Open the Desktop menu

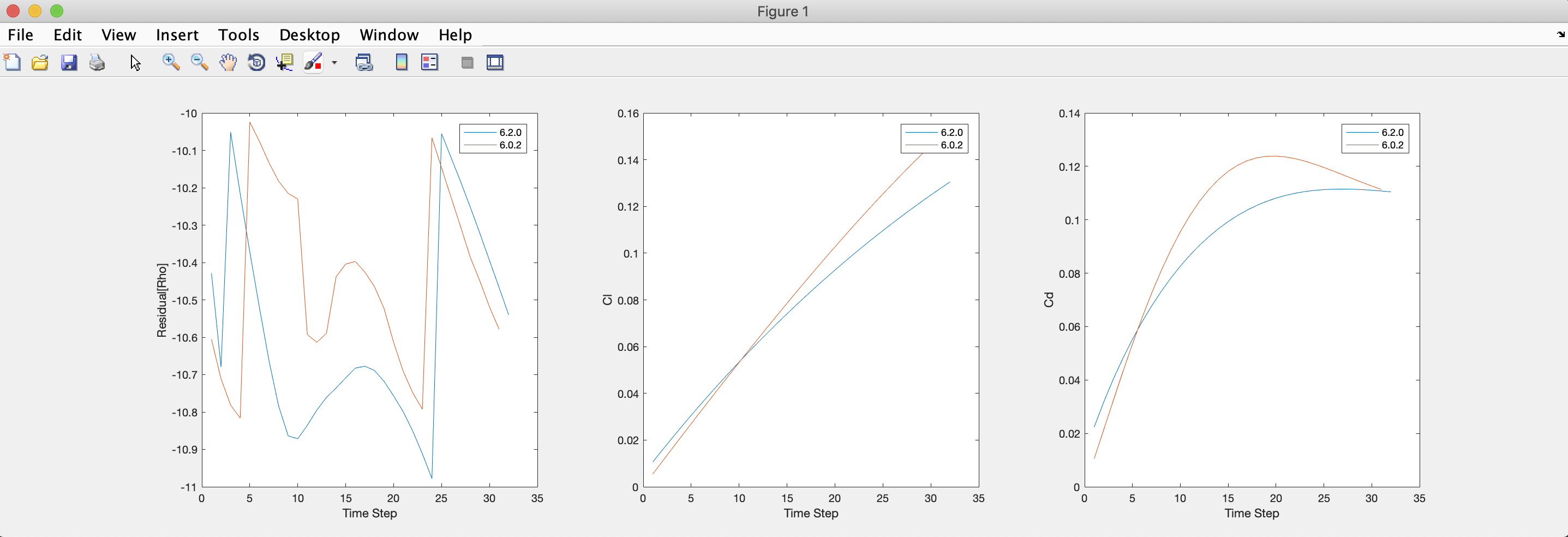click(309, 35)
